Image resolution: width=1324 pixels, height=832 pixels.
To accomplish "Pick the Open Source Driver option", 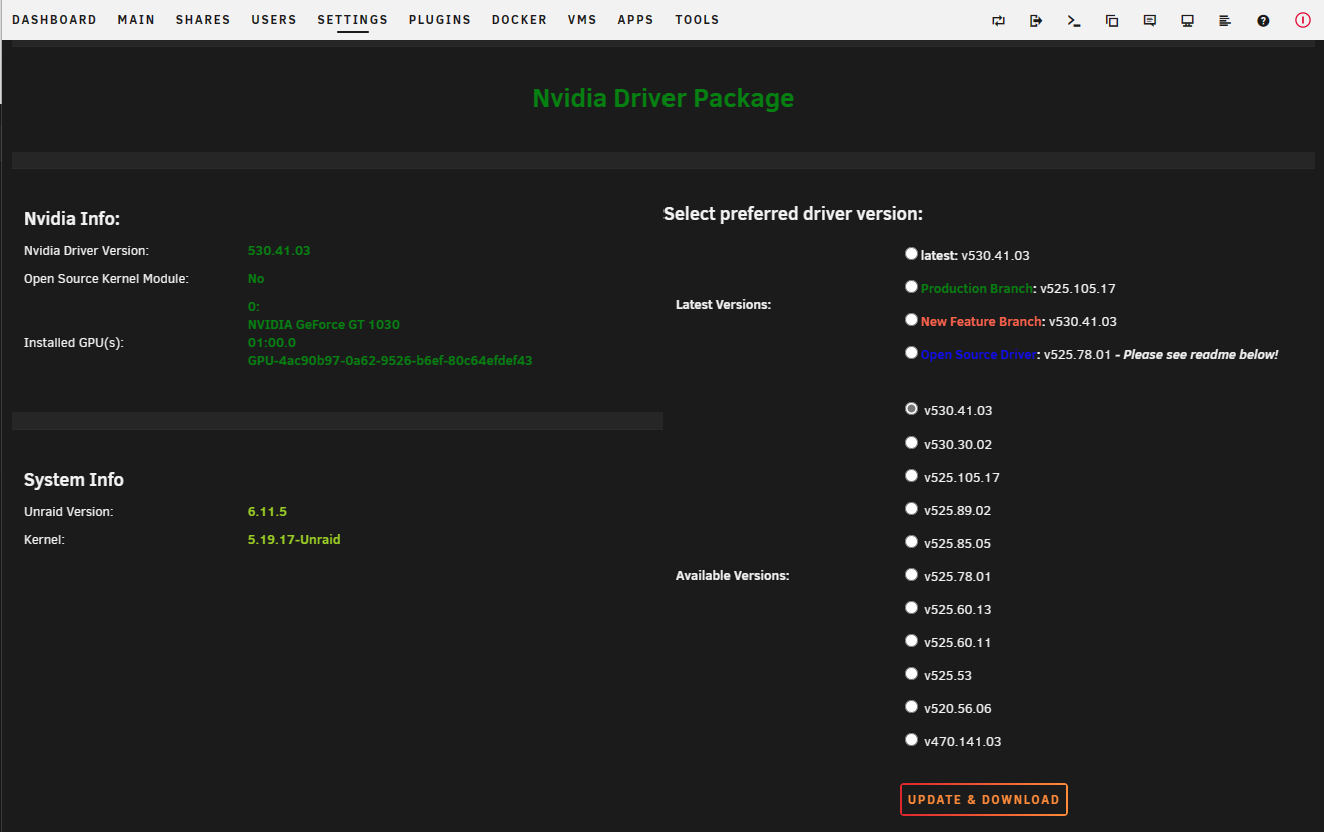I will click(911, 353).
